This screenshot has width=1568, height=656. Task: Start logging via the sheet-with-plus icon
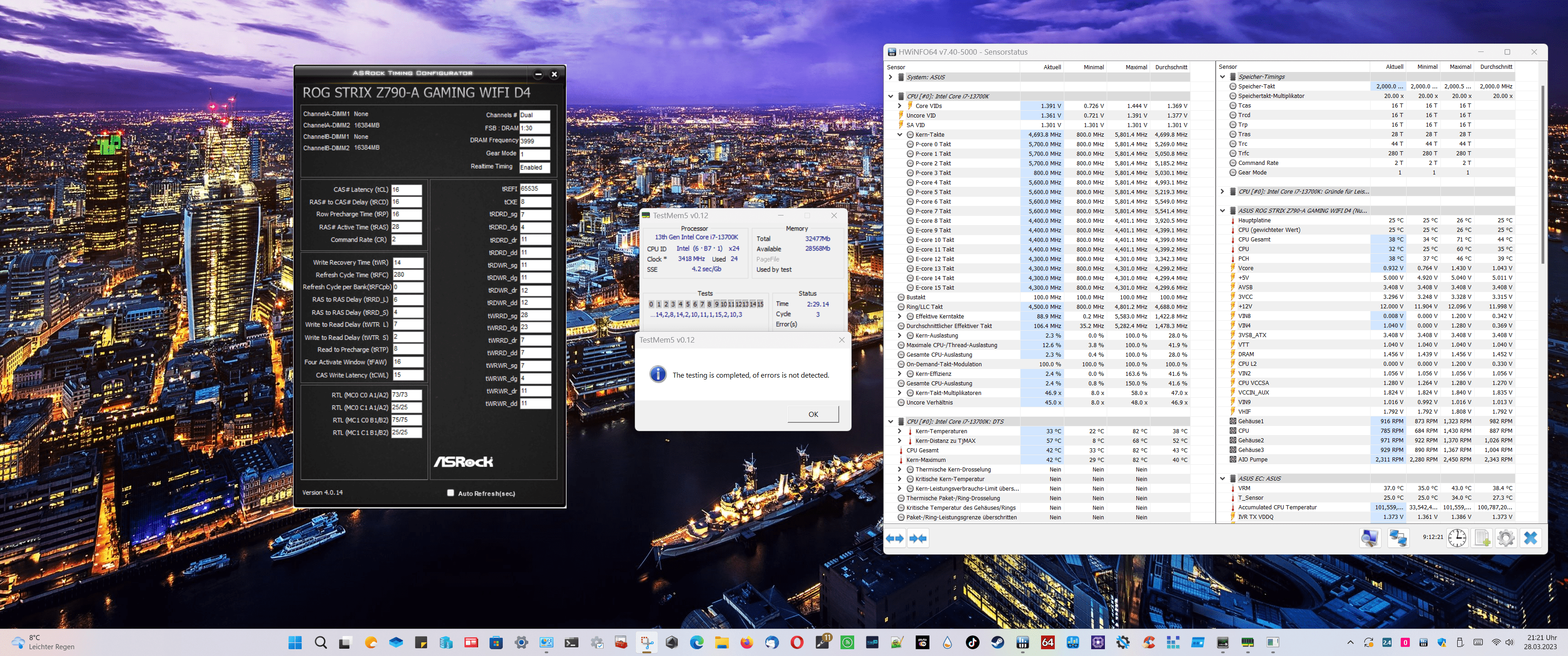[1481, 538]
